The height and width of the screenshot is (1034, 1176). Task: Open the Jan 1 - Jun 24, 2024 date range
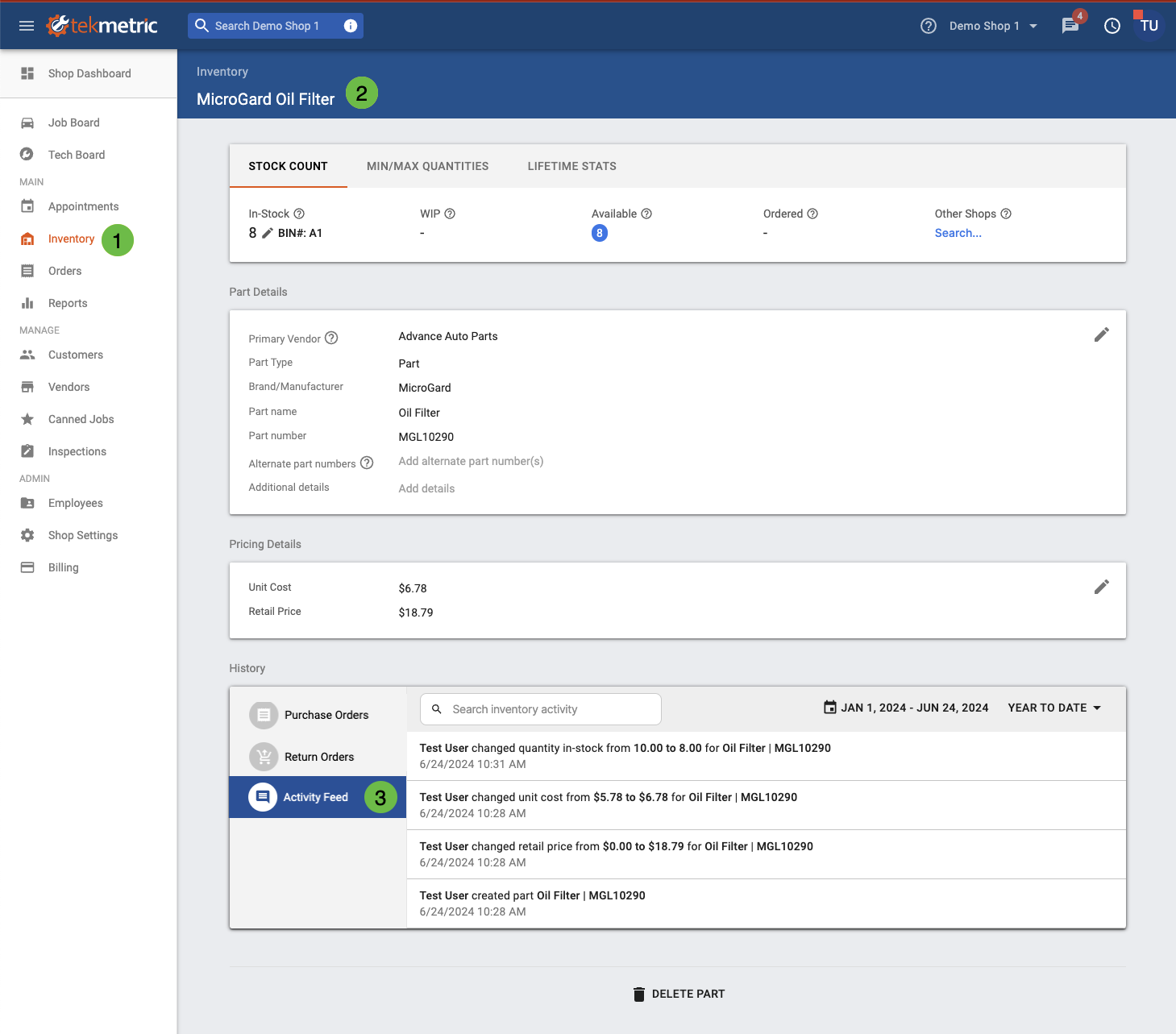tap(906, 708)
